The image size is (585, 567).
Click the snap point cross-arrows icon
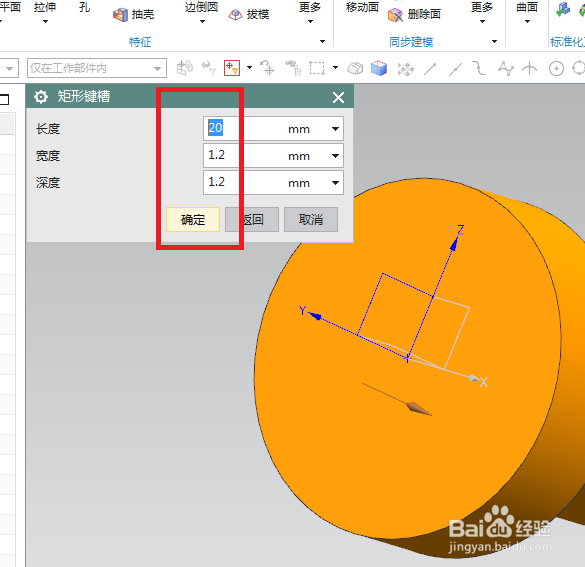(406, 69)
